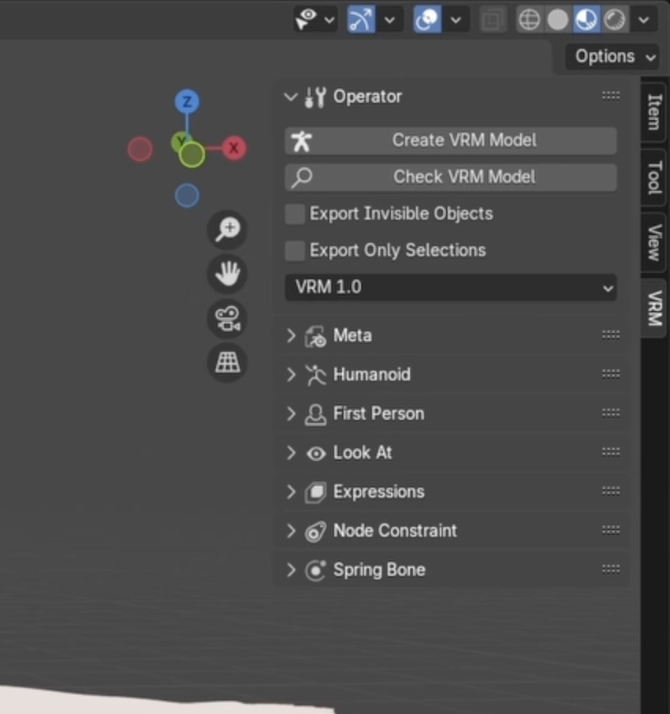Viewport: 670px width, 714px height.
Task: Expand the Node Constraint panel
Action: tap(291, 531)
